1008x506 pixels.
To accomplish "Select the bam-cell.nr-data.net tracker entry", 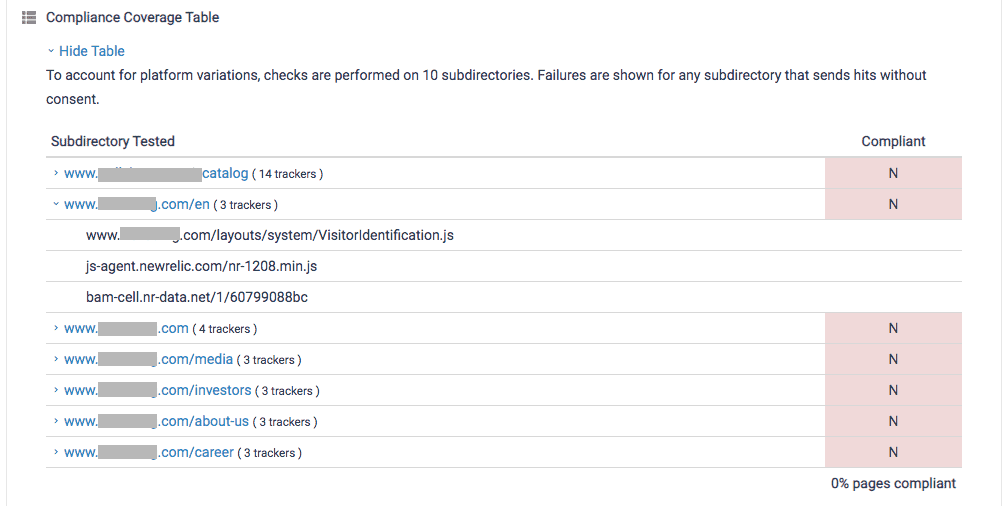I will [197, 297].
